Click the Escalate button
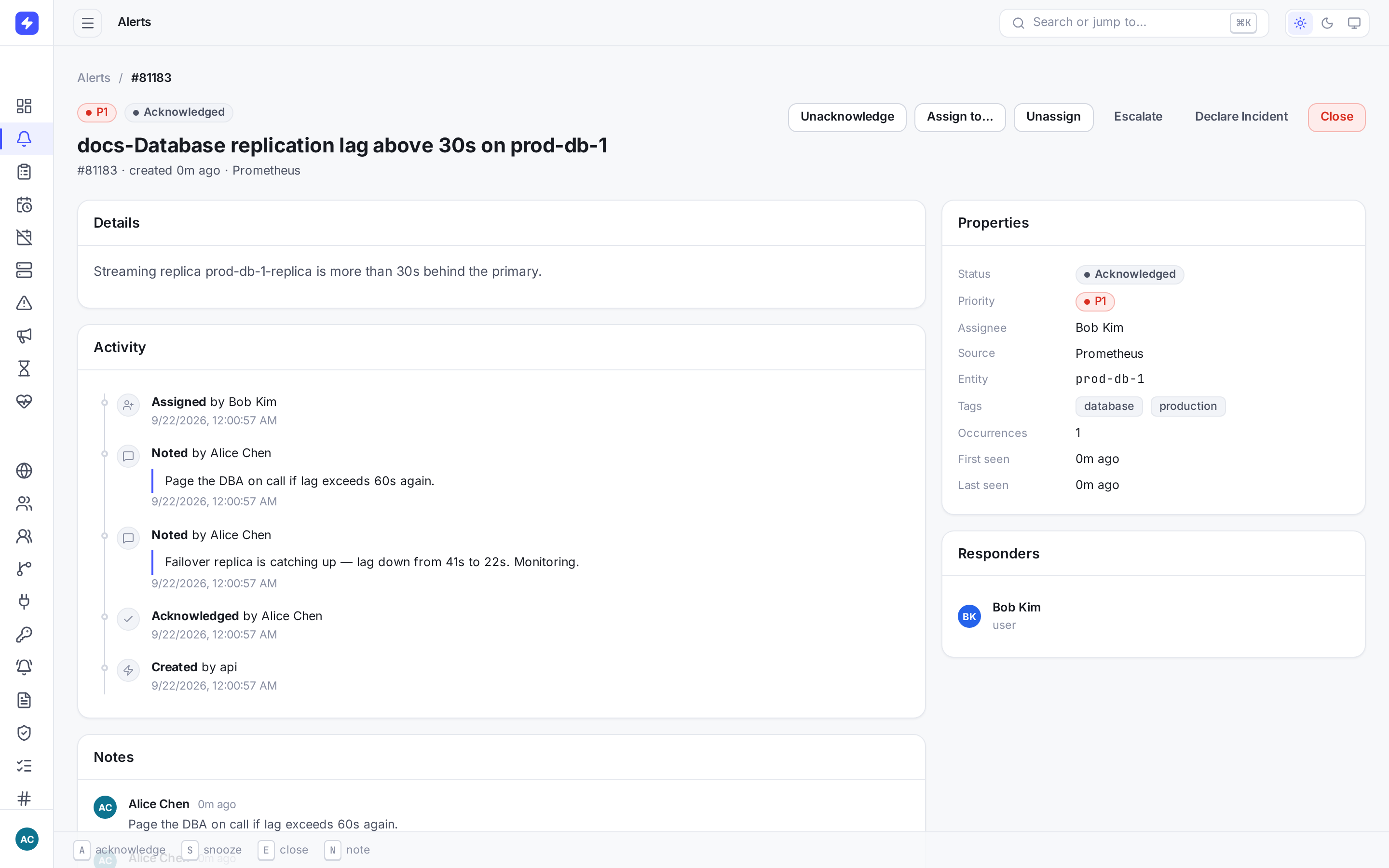This screenshot has height=868, width=1389. click(x=1138, y=117)
